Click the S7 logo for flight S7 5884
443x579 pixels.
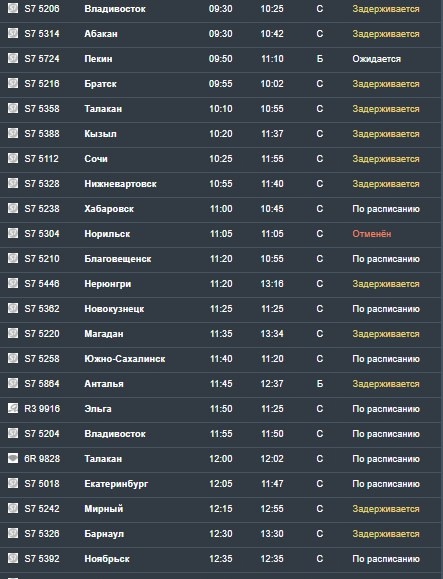[x=13, y=383]
